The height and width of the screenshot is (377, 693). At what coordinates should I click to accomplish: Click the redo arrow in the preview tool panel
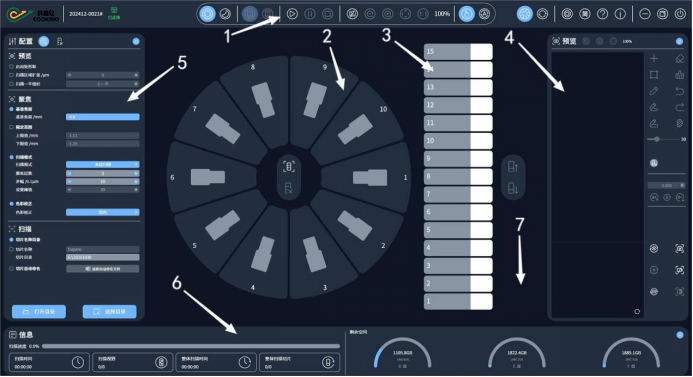click(680, 107)
